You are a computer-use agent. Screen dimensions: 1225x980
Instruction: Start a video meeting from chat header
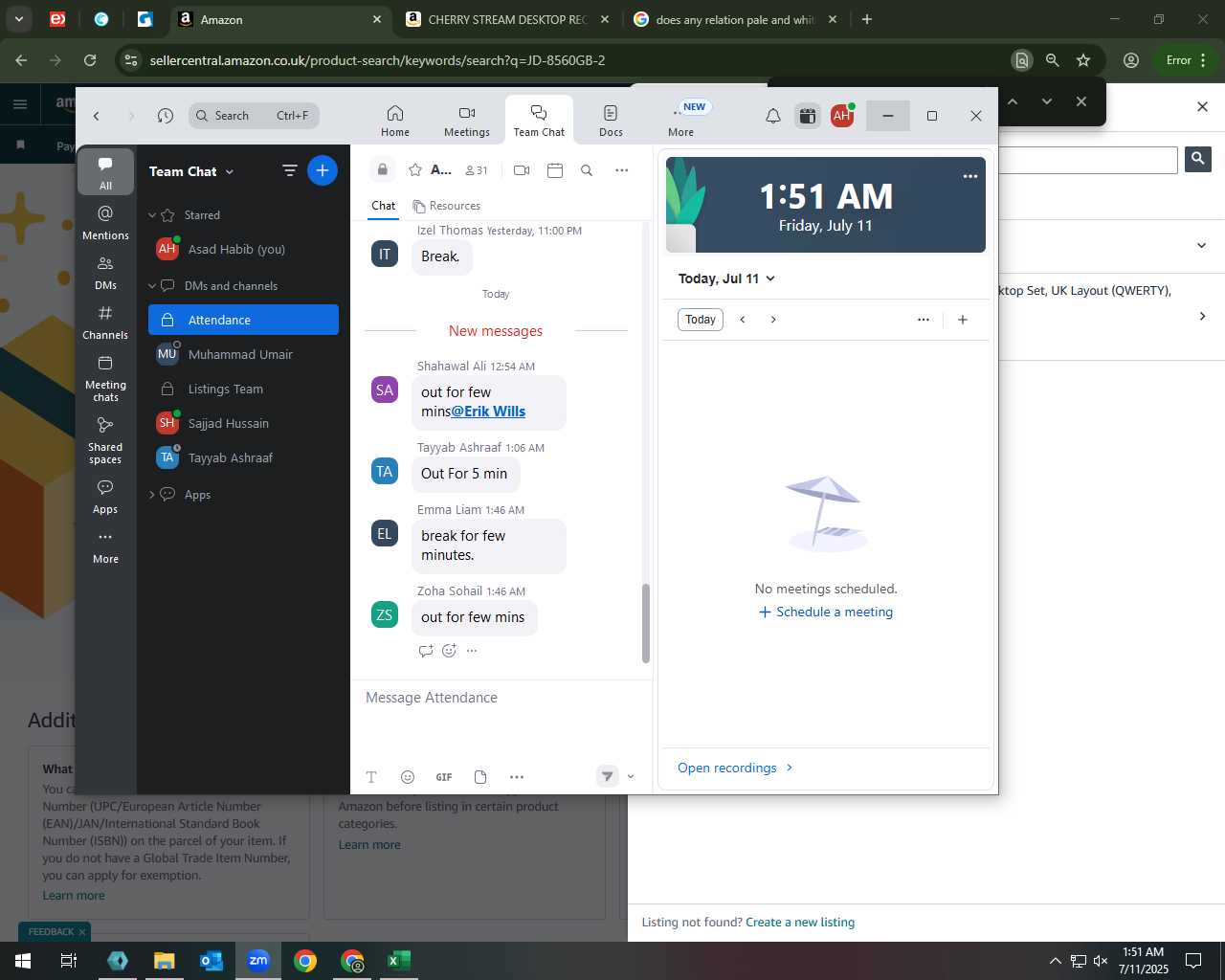[x=522, y=170]
